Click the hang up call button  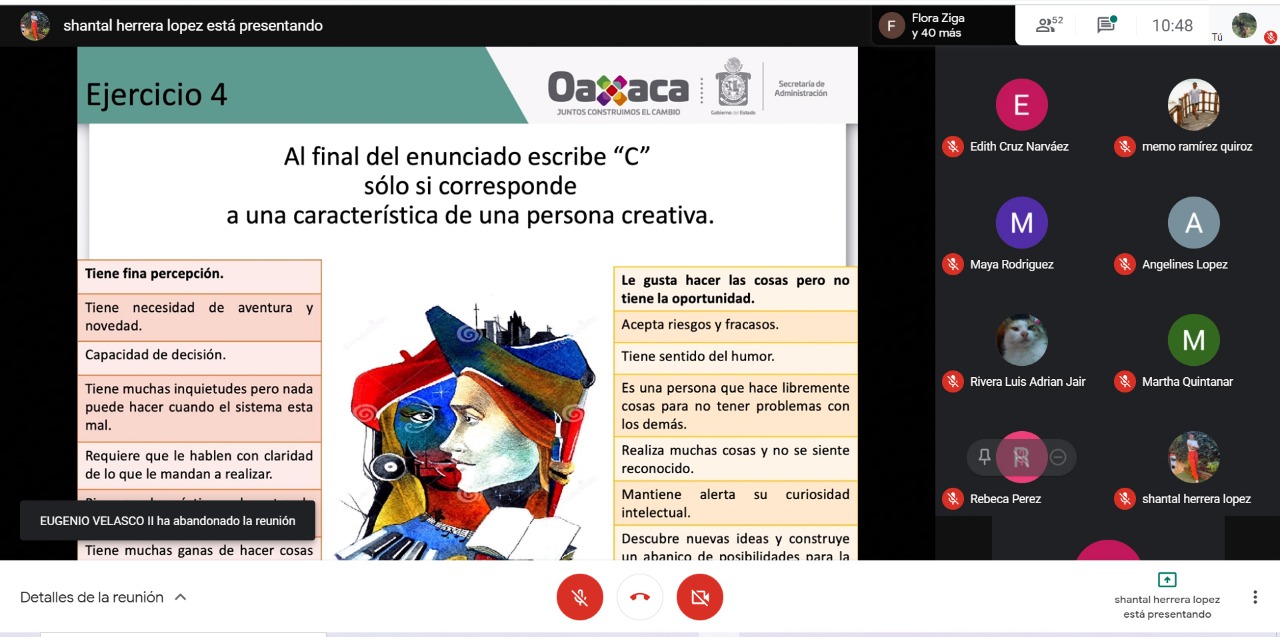coord(640,598)
